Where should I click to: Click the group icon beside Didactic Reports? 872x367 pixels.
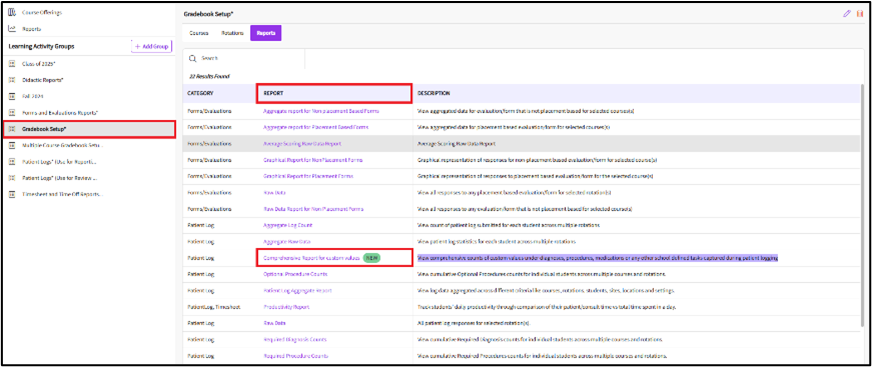pos(12,80)
